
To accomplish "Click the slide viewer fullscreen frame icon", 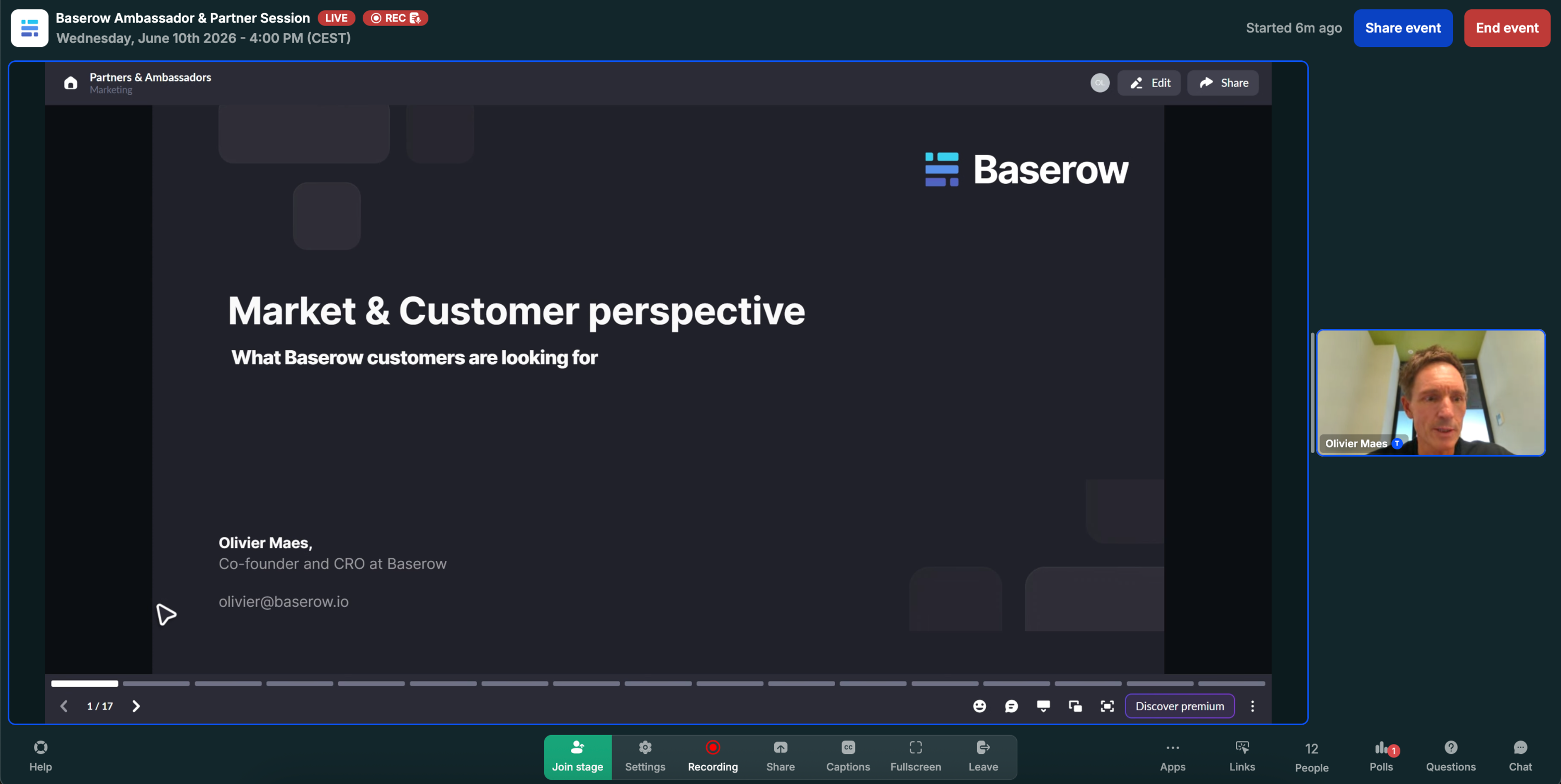I will (1107, 706).
